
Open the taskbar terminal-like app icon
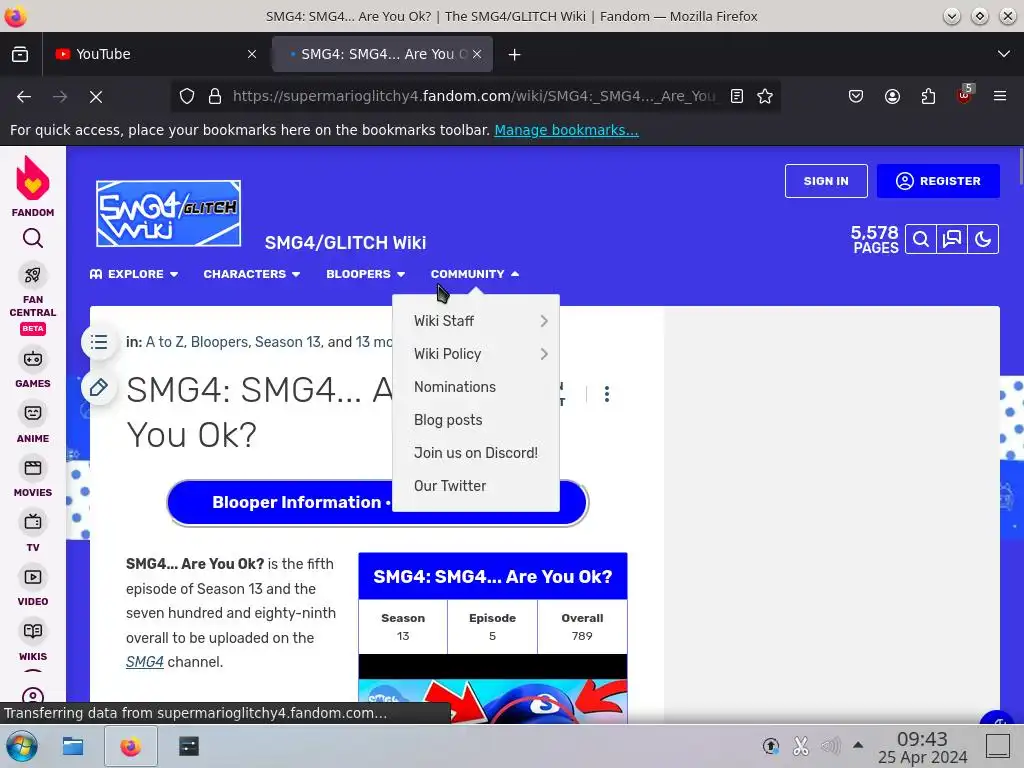click(x=189, y=746)
